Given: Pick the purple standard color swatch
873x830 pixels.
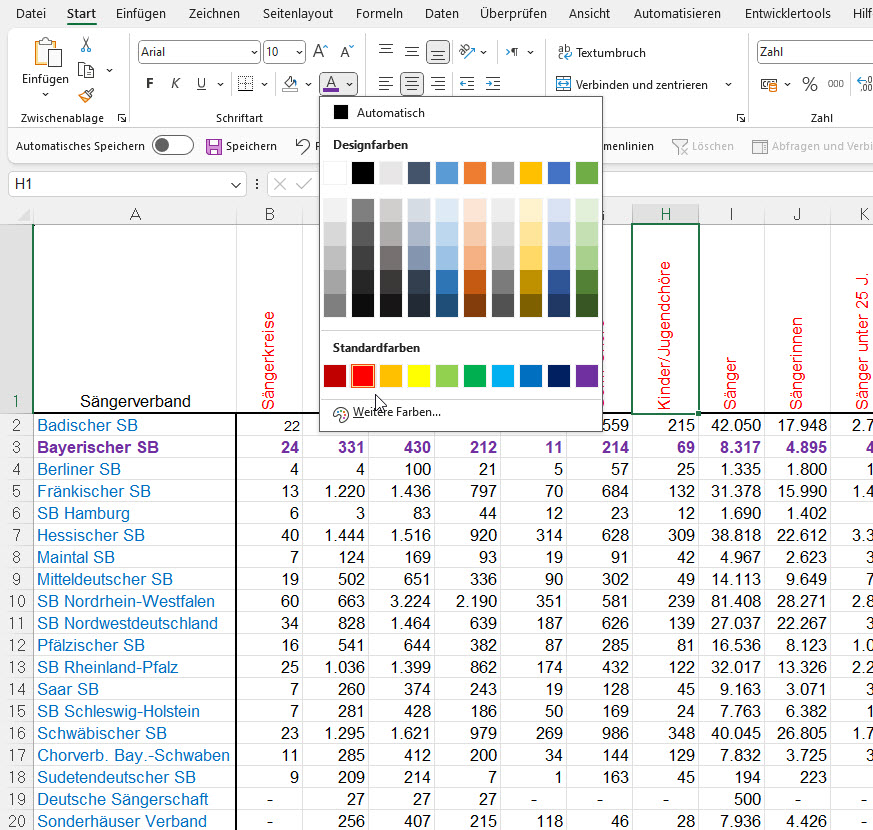Looking at the screenshot, I should point(586,376).
